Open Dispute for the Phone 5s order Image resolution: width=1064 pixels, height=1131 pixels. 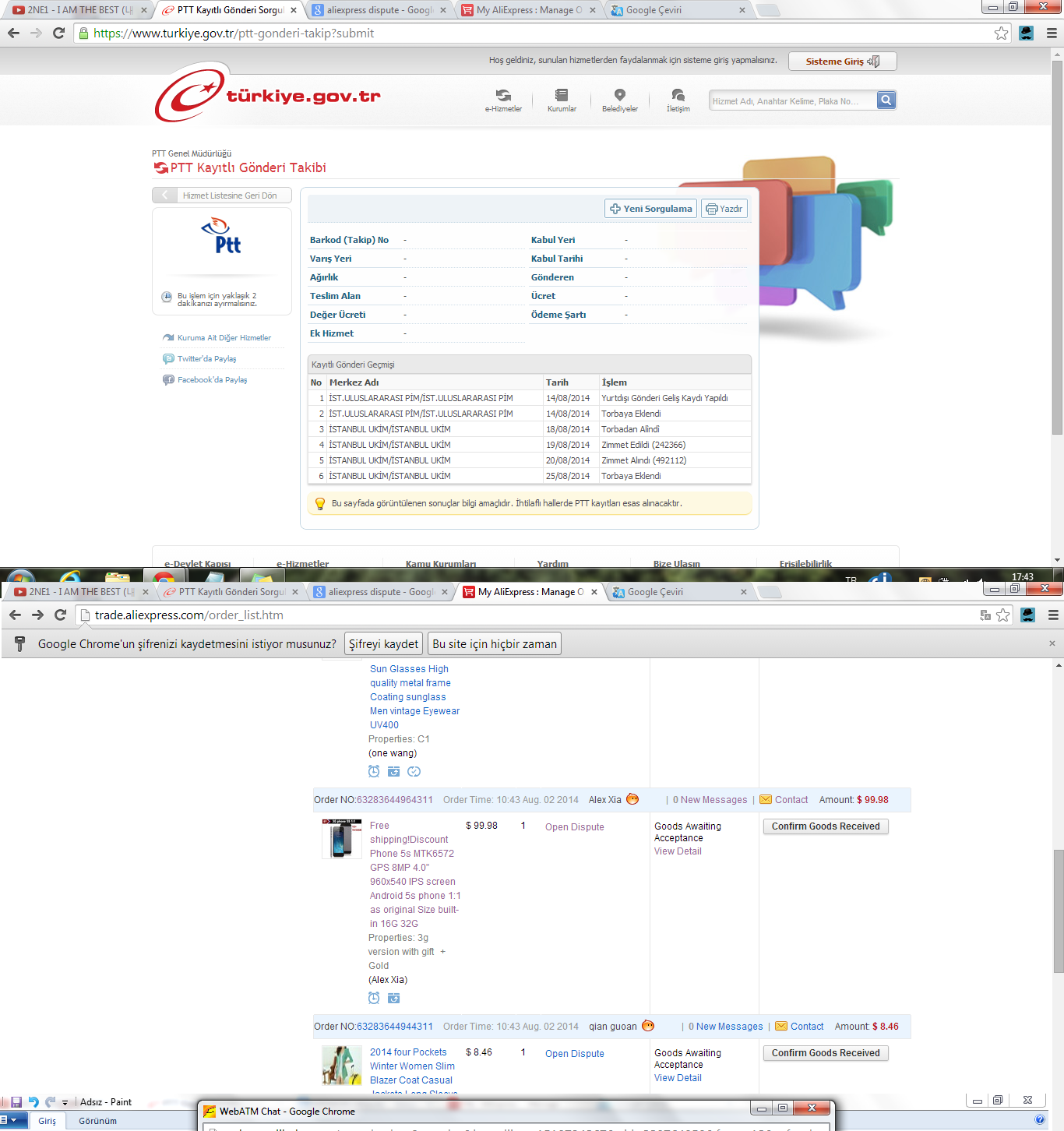coord(575,827)
